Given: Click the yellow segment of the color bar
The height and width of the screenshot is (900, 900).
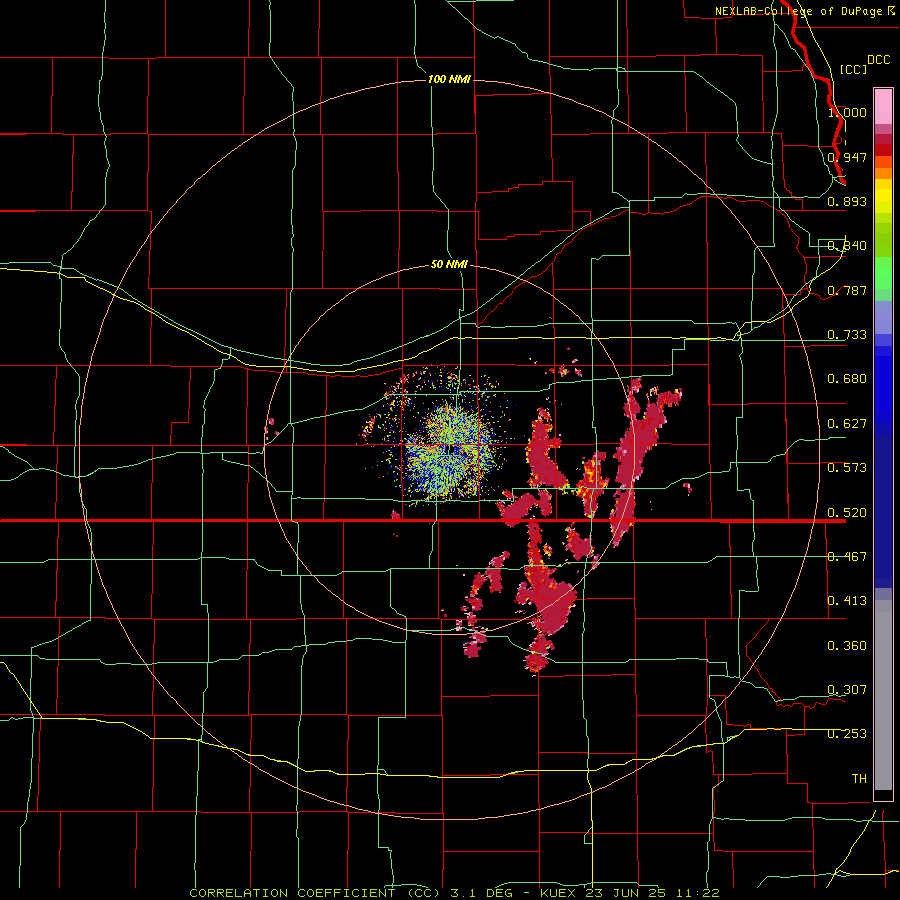Looking at the screenshot, I should click(883, 196).
